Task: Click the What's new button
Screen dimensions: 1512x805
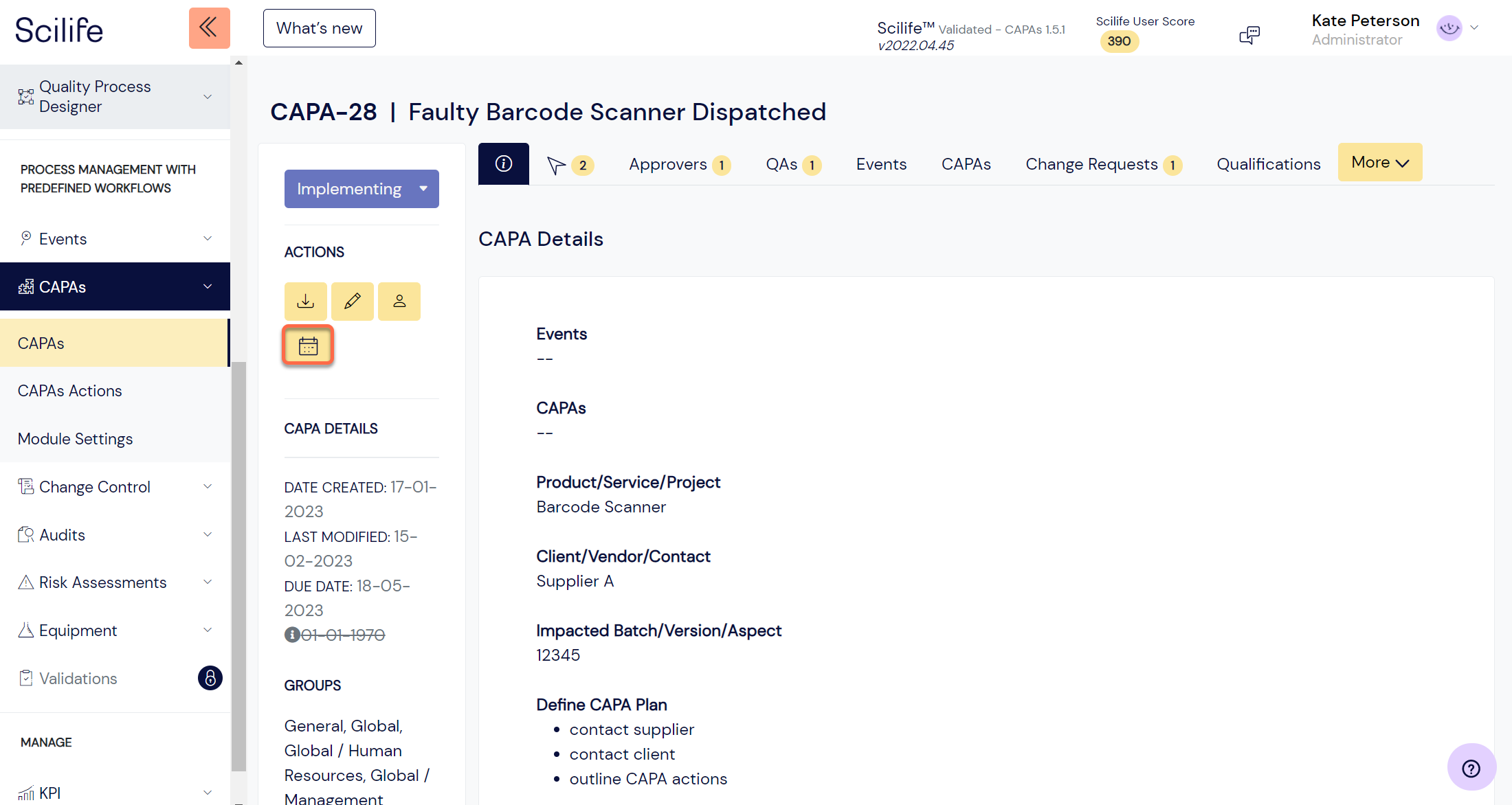Action: click(x=319, y=28)
